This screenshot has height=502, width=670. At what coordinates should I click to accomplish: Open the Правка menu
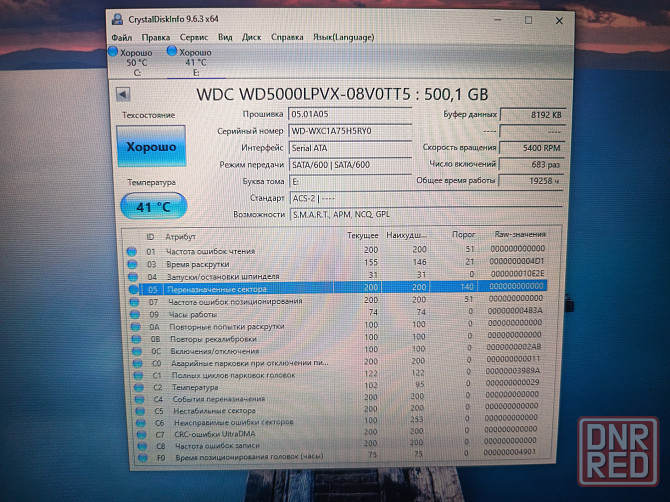[x=156, y=38]
